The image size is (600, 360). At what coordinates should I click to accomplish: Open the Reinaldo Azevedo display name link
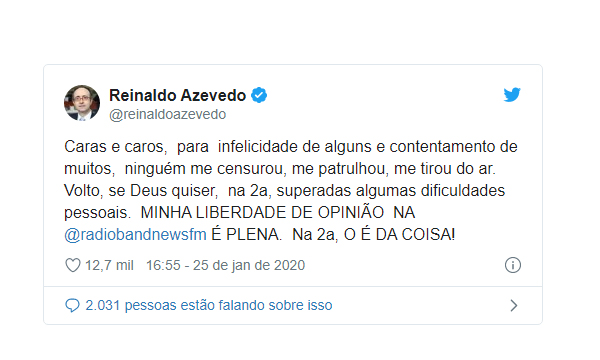click(x=178, y=95)
